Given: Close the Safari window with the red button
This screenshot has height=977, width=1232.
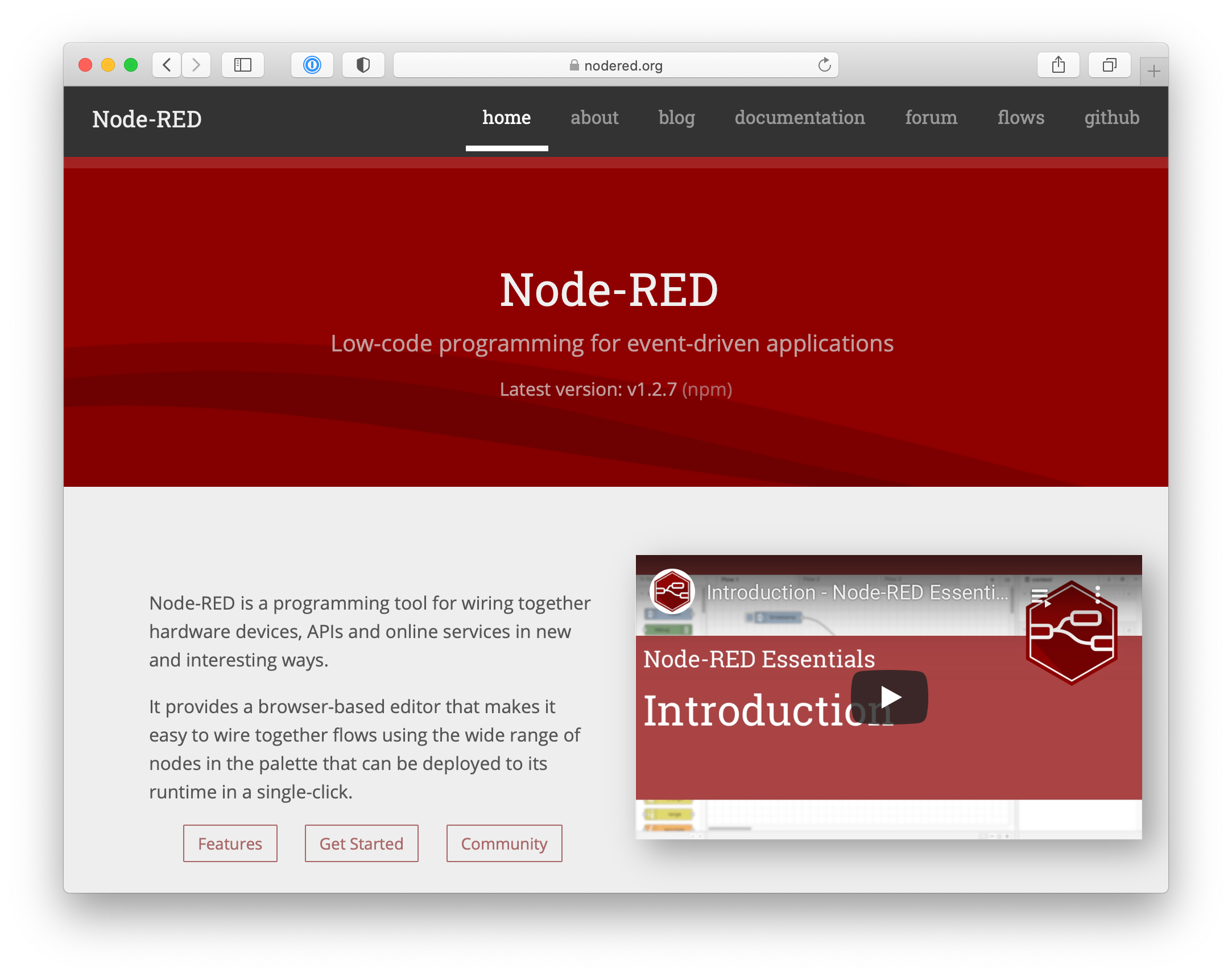Looking at the screenshot, I should [85, 65].
